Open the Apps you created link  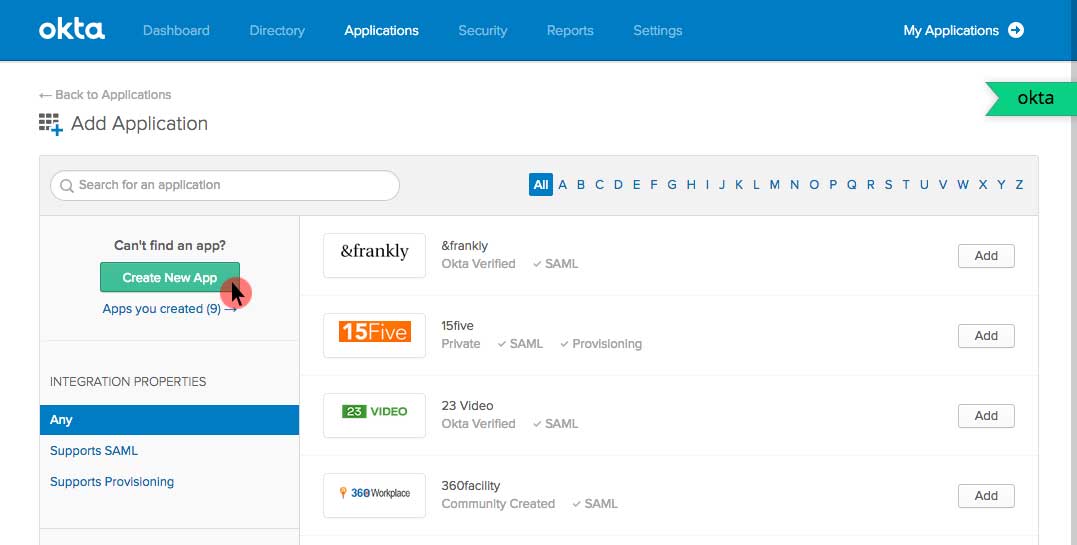tap(168, 309)
